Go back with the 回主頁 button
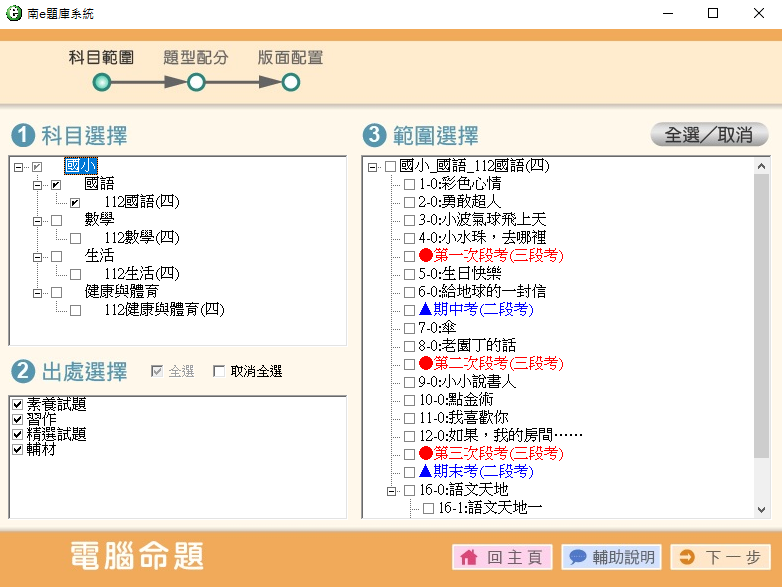Screen dimensions: 782x587 [502, 557]
